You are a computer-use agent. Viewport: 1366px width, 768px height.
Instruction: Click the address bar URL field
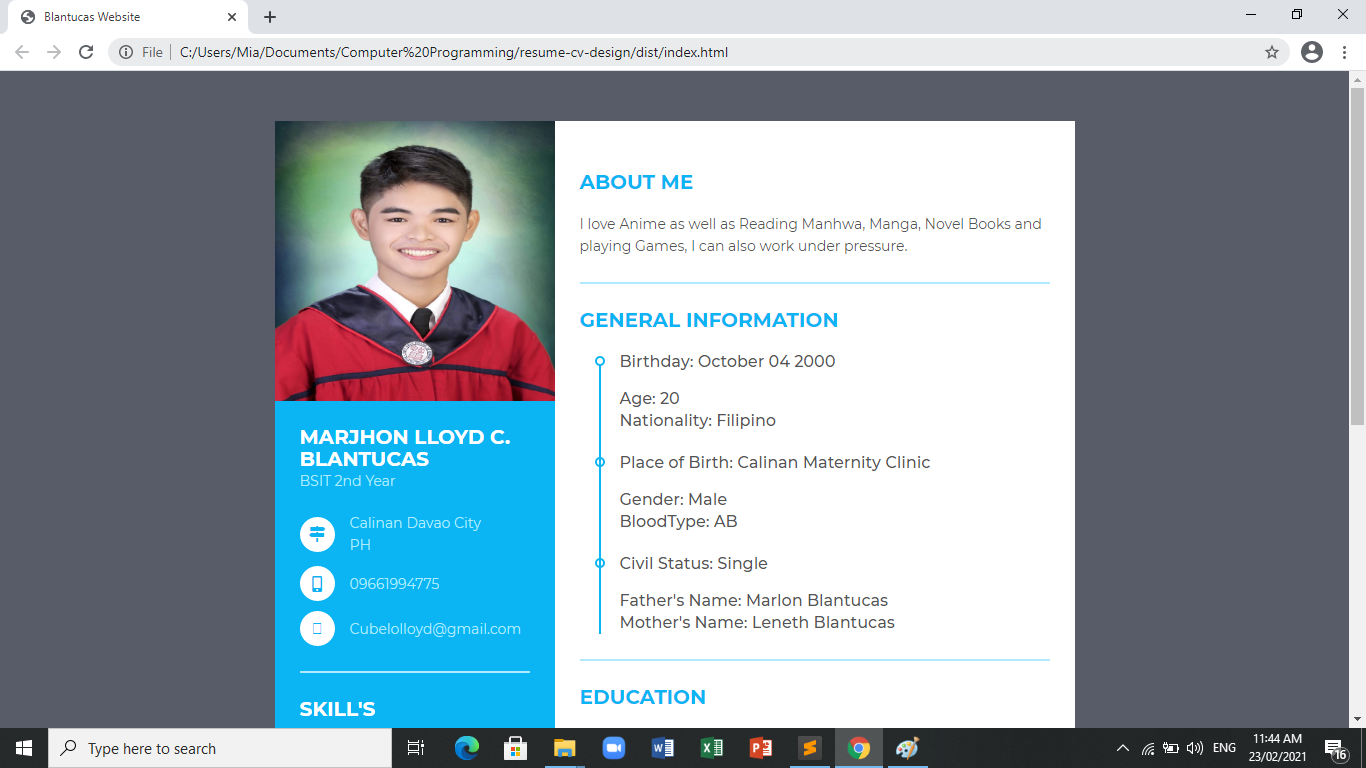coord(700,52)
